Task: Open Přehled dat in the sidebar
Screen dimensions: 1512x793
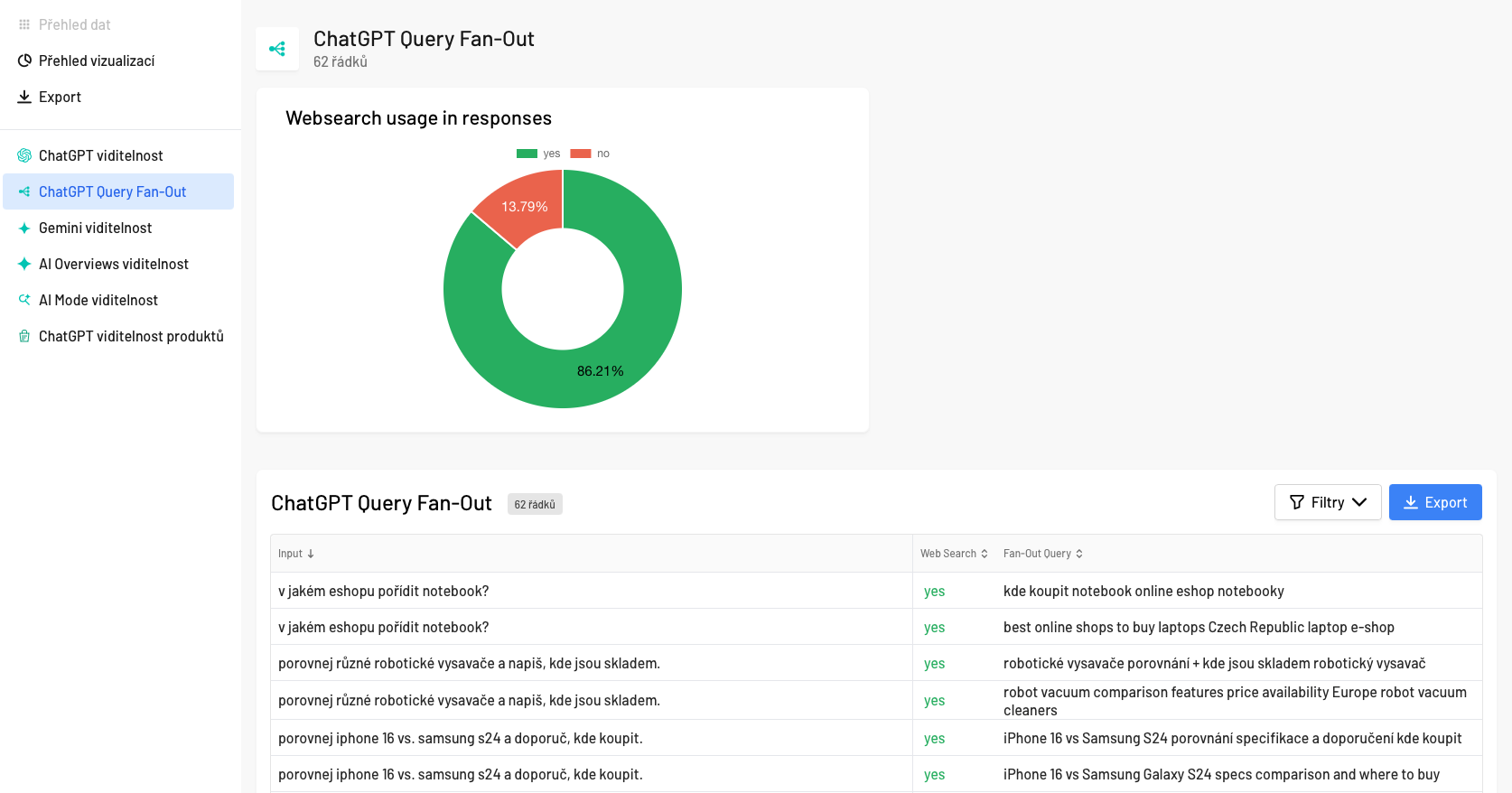Action: coord(74,24)
